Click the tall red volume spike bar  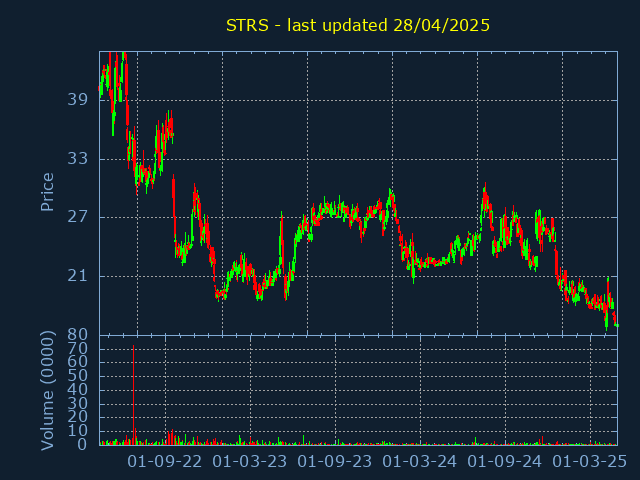click(x=133, y=395)
